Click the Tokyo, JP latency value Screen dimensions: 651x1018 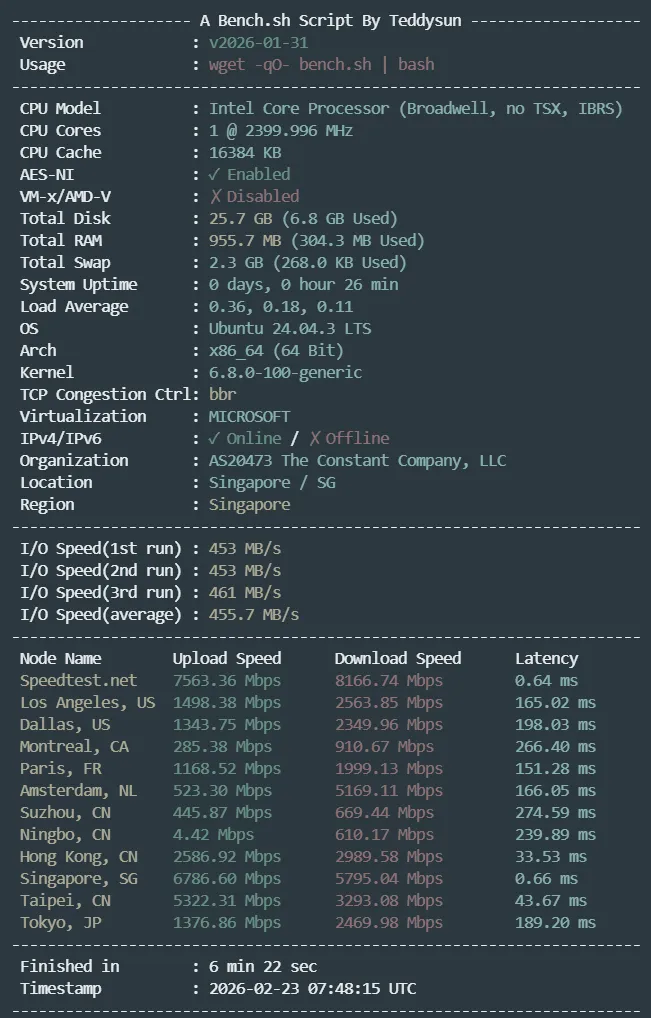point(555,922)
